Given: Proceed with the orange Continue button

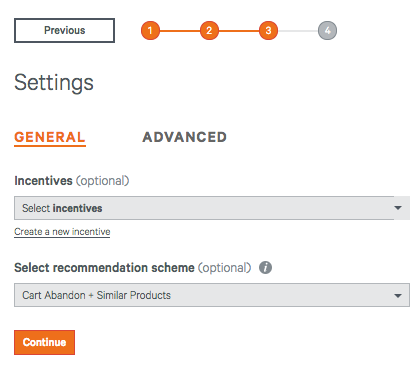Looking at the screenshot, I should 44,342.
